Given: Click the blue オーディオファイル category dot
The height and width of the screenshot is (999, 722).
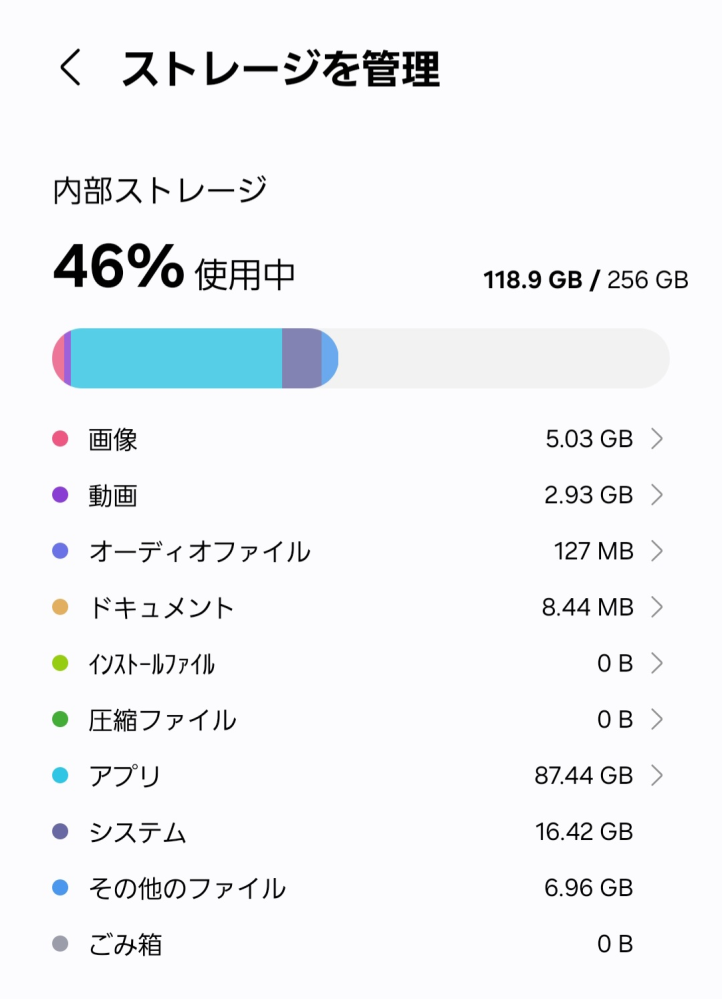Looking at the screenshot, I should pyautogui.click(x=60, y=551).
